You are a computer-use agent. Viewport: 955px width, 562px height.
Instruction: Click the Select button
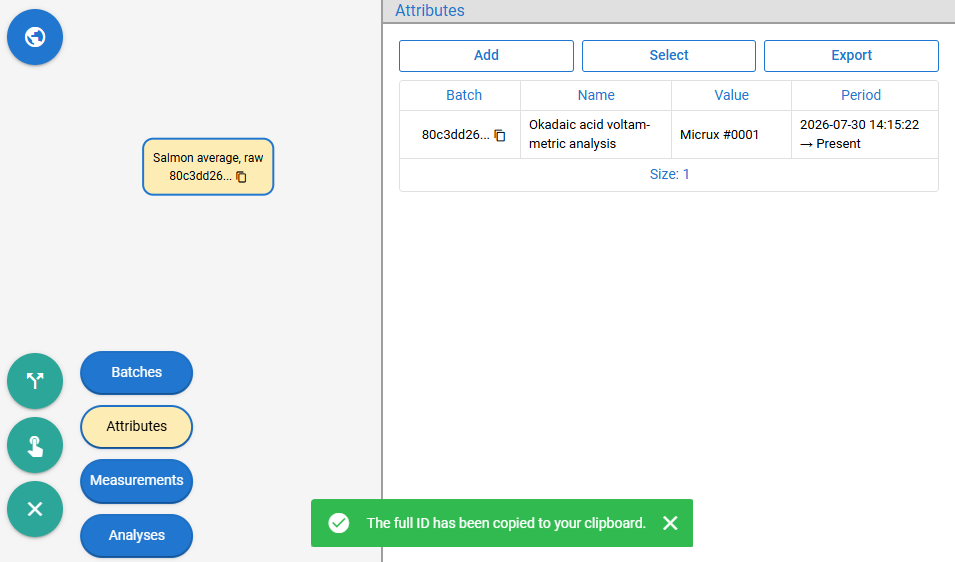(669, 55)
